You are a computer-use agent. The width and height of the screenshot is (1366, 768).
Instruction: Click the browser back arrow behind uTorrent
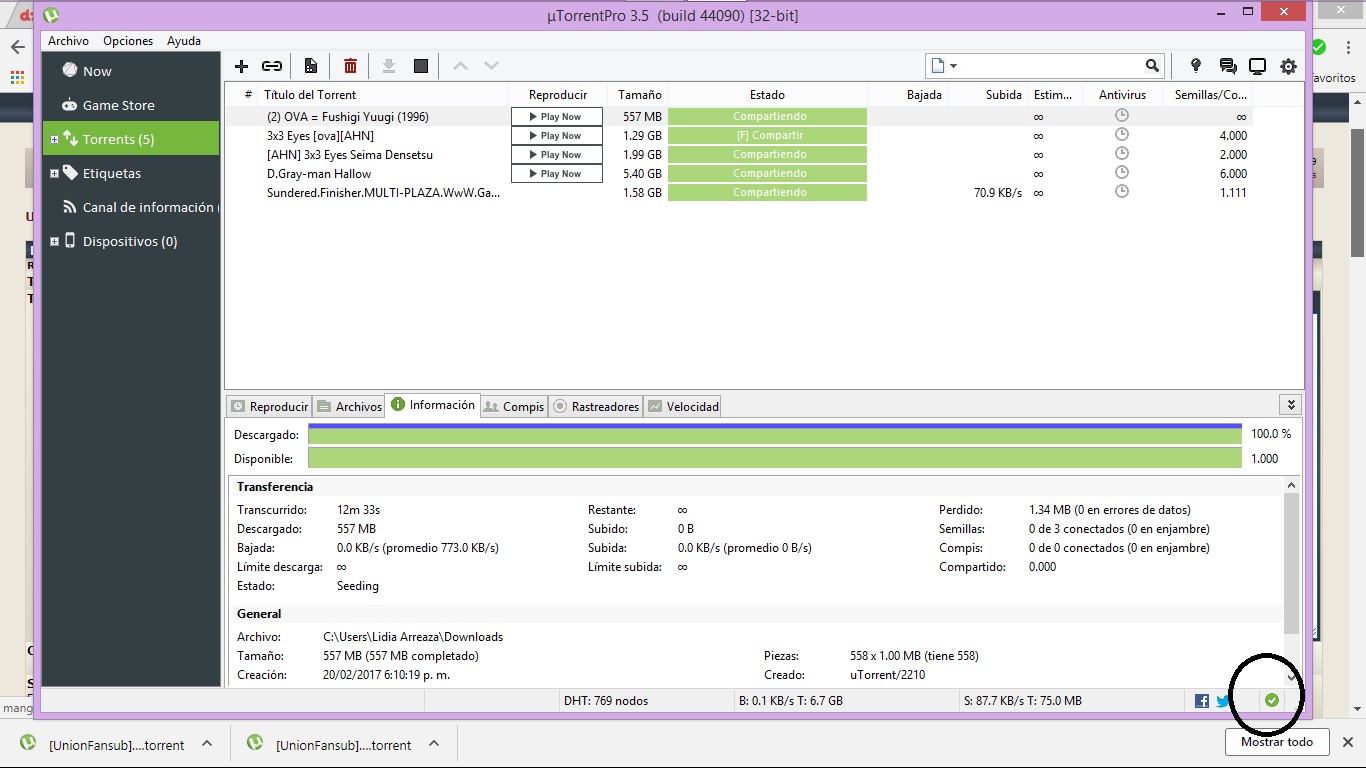click(x=17, y=47)
